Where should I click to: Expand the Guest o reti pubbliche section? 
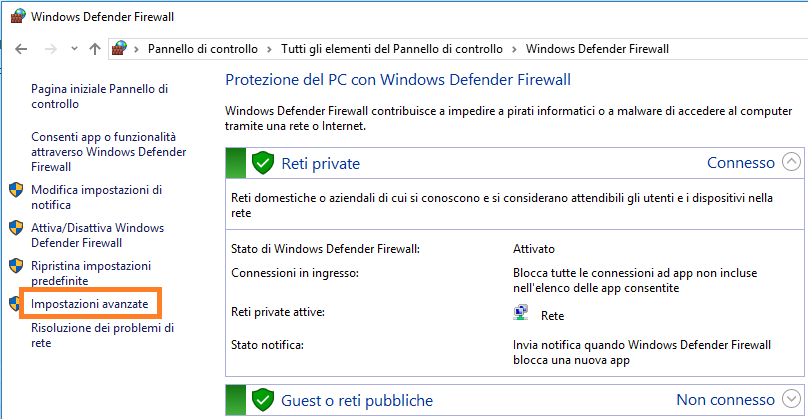tap(791, 399)
